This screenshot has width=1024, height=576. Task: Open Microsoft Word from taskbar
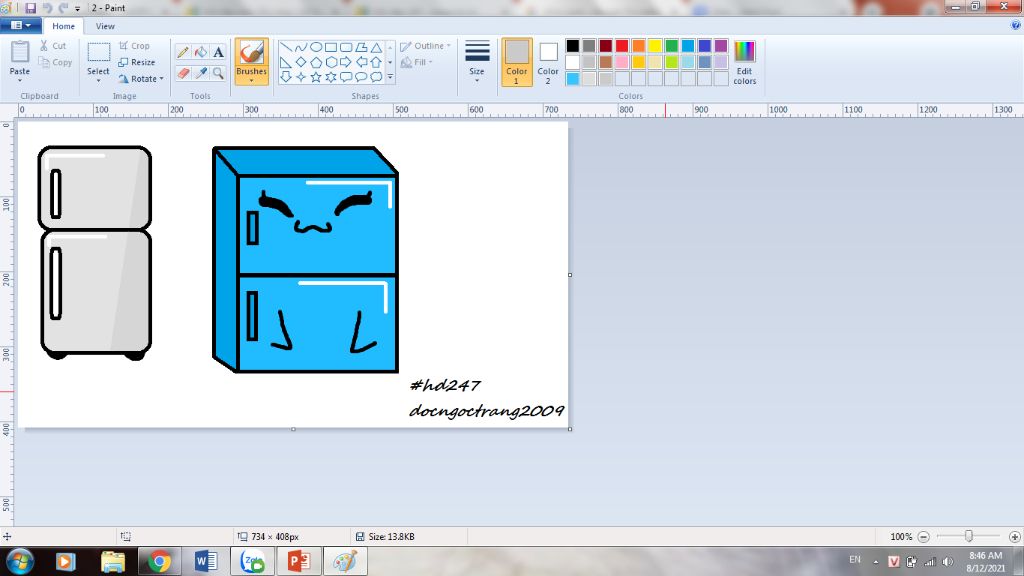(206, 561)
